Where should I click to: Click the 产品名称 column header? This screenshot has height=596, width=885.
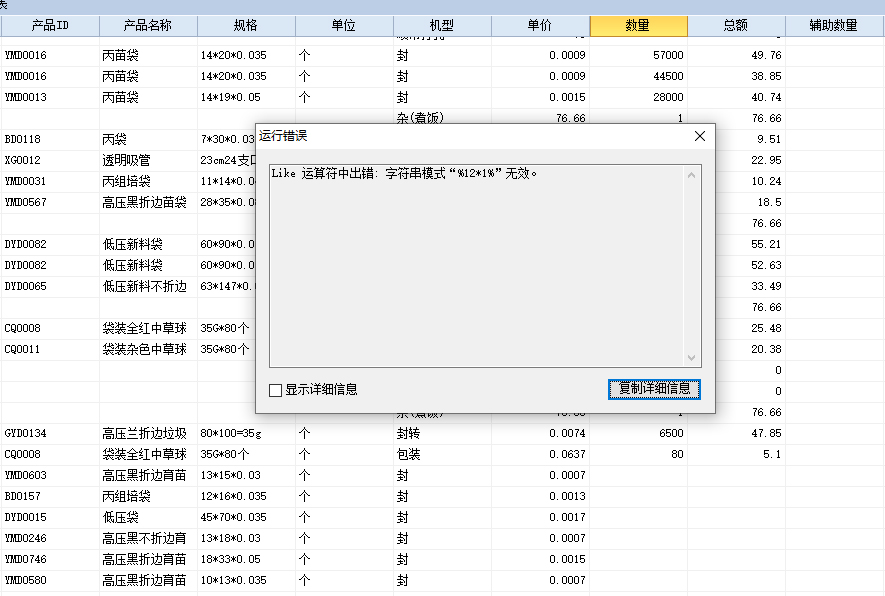click(x=148, y=25)
